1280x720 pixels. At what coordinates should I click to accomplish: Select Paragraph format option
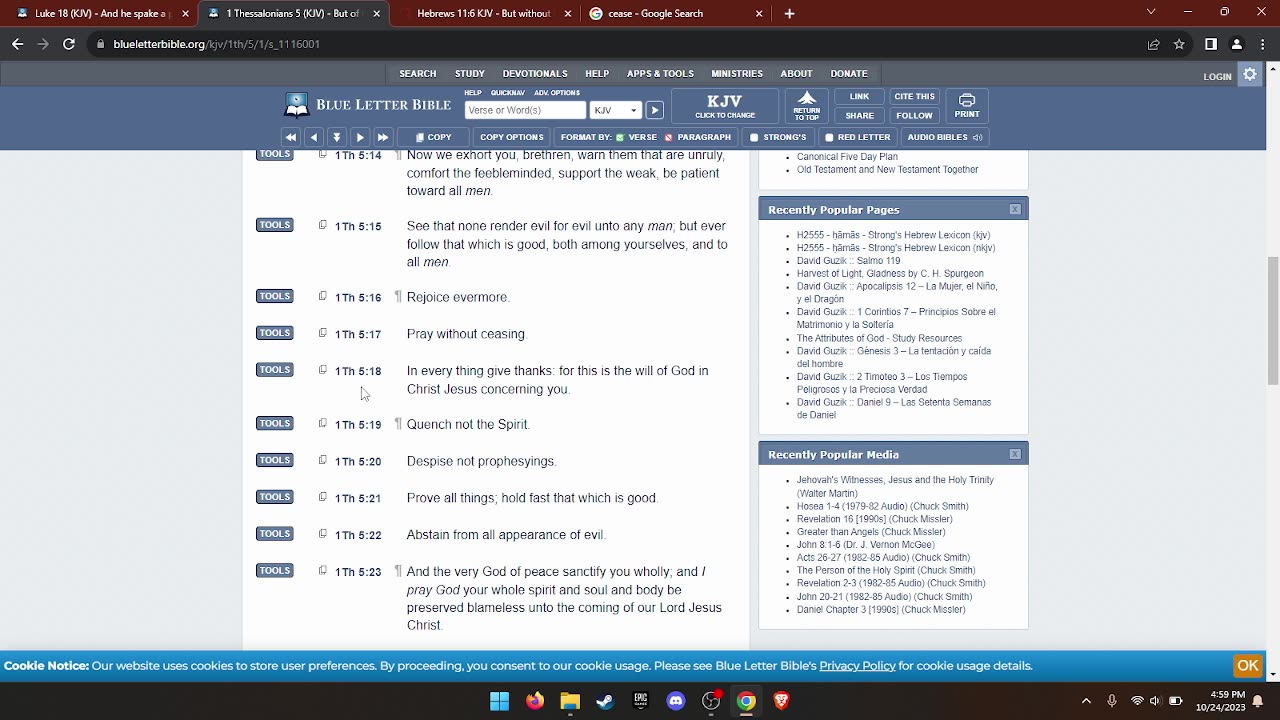(698, 137)
